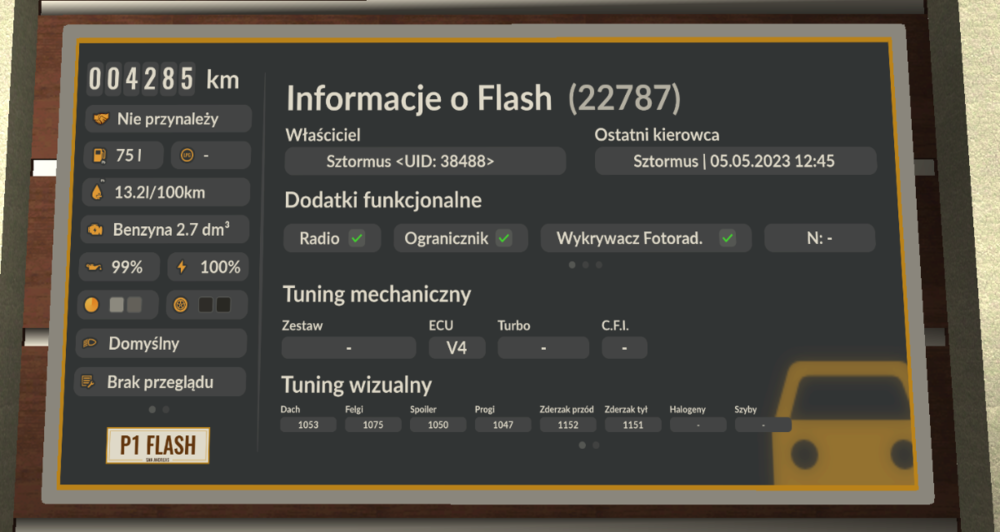Click the handshake icon beside Nie przynależy
Image resolution: width=1000 pixels, height=532 pixels.
[x=100, y=119]
